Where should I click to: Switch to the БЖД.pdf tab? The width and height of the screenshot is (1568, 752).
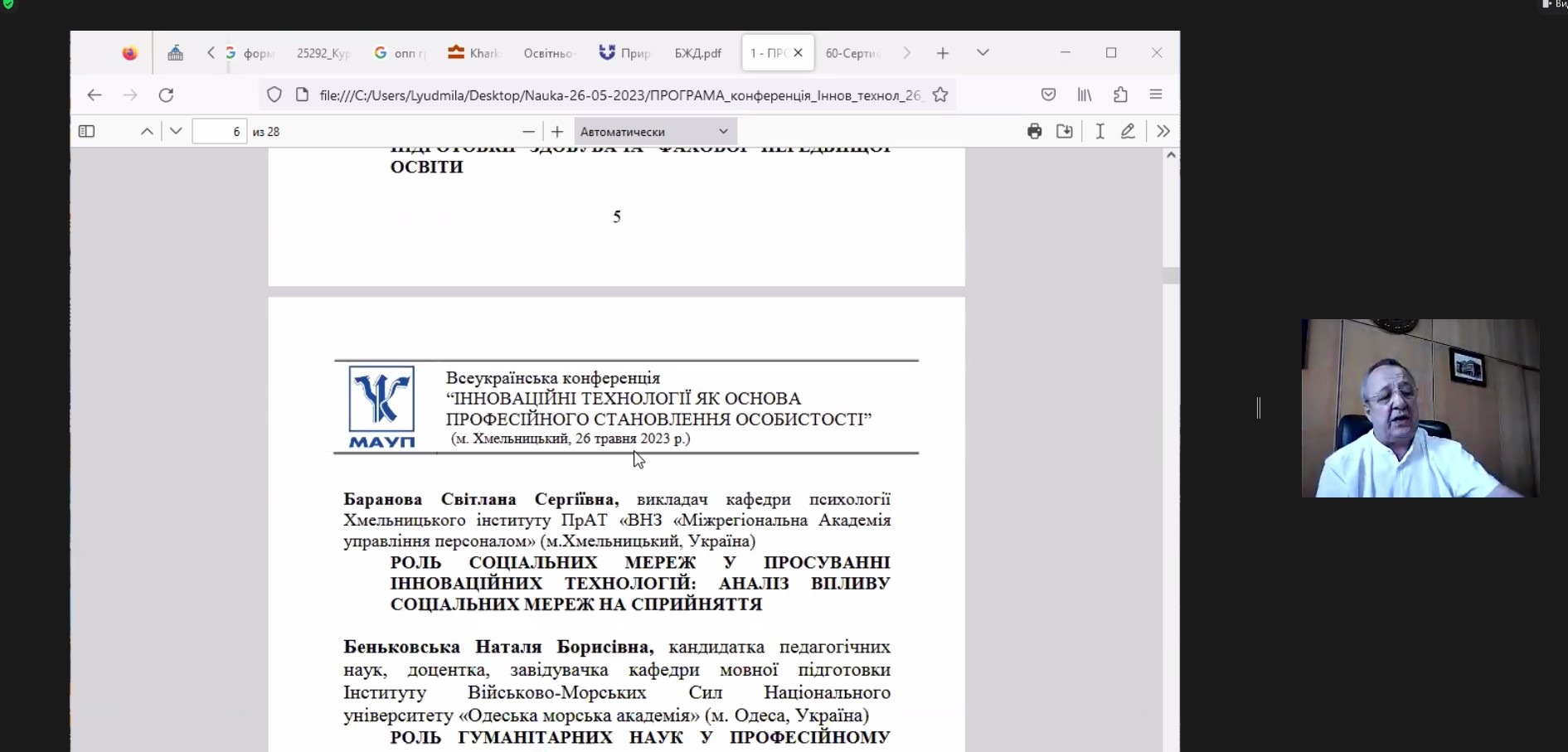pos(697,53)
